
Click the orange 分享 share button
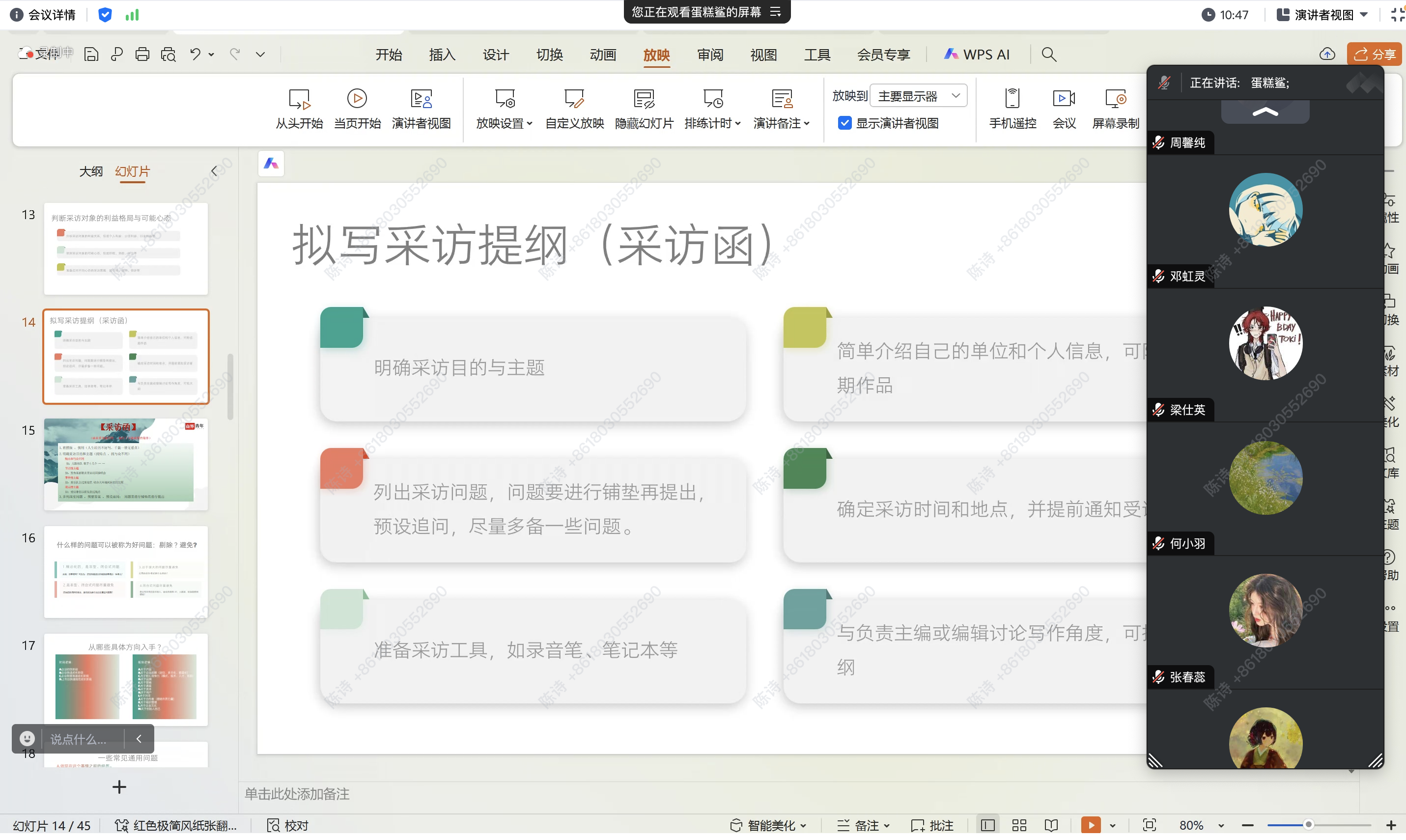coord(1374,55)
